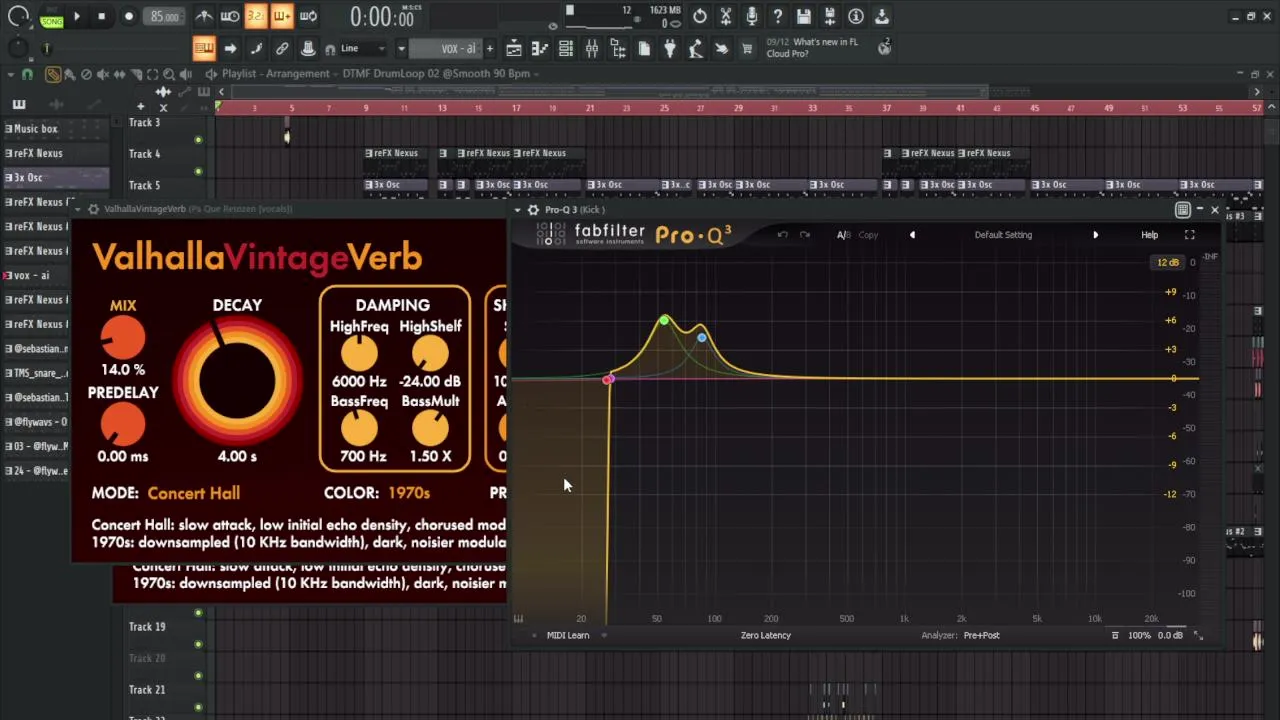Screen dimensions: 1280x720
Task: Click the tempo field showing 85.000
Action: (x=164, y=17)
